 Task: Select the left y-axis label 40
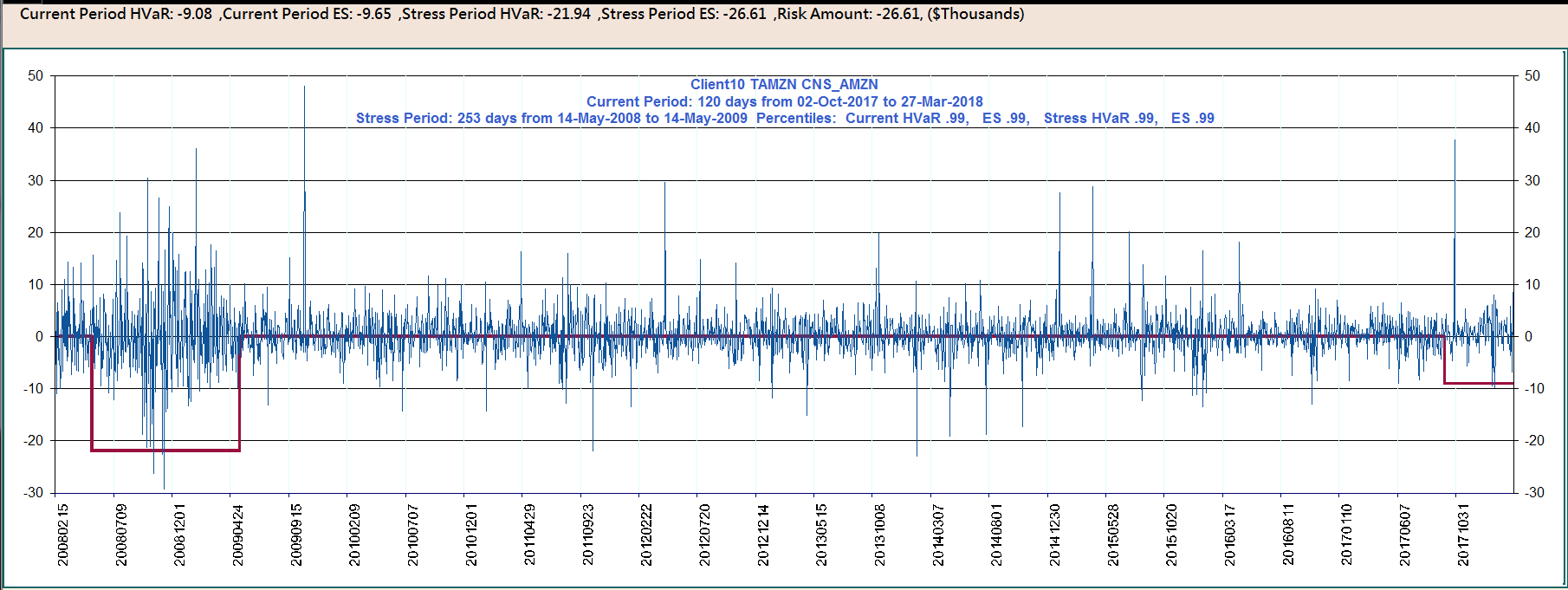pyautogui.click(x=36, y=128)
